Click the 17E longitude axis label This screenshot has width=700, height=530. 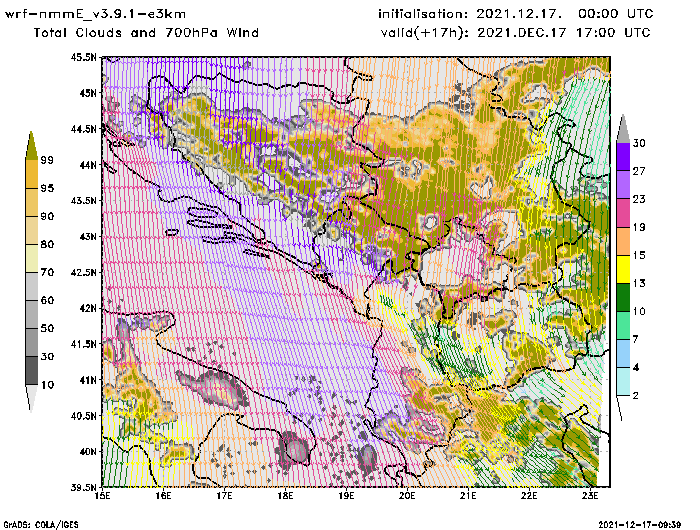(x=225, y=496)
